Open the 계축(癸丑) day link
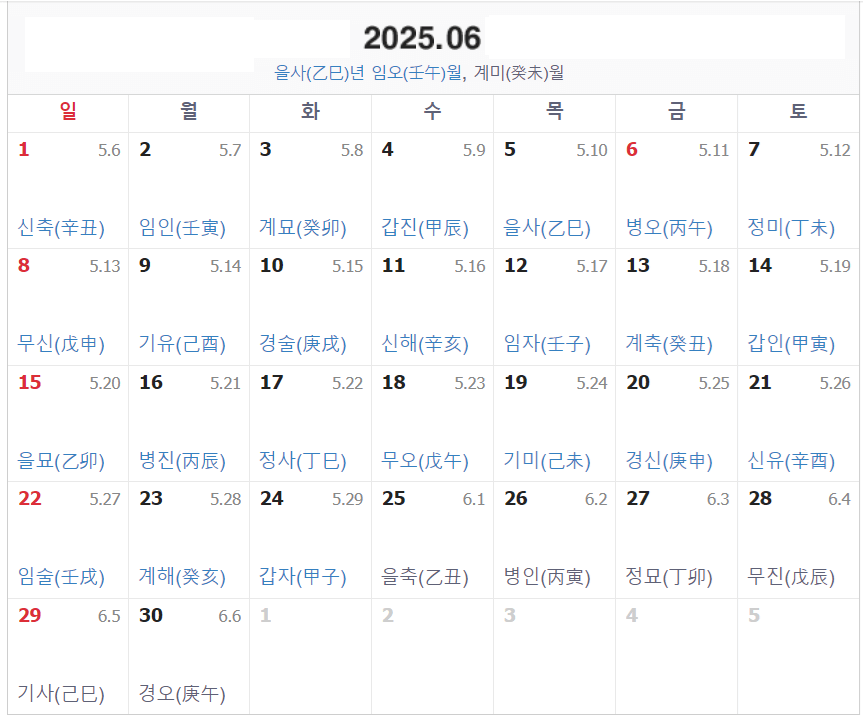 pos(669,343)
